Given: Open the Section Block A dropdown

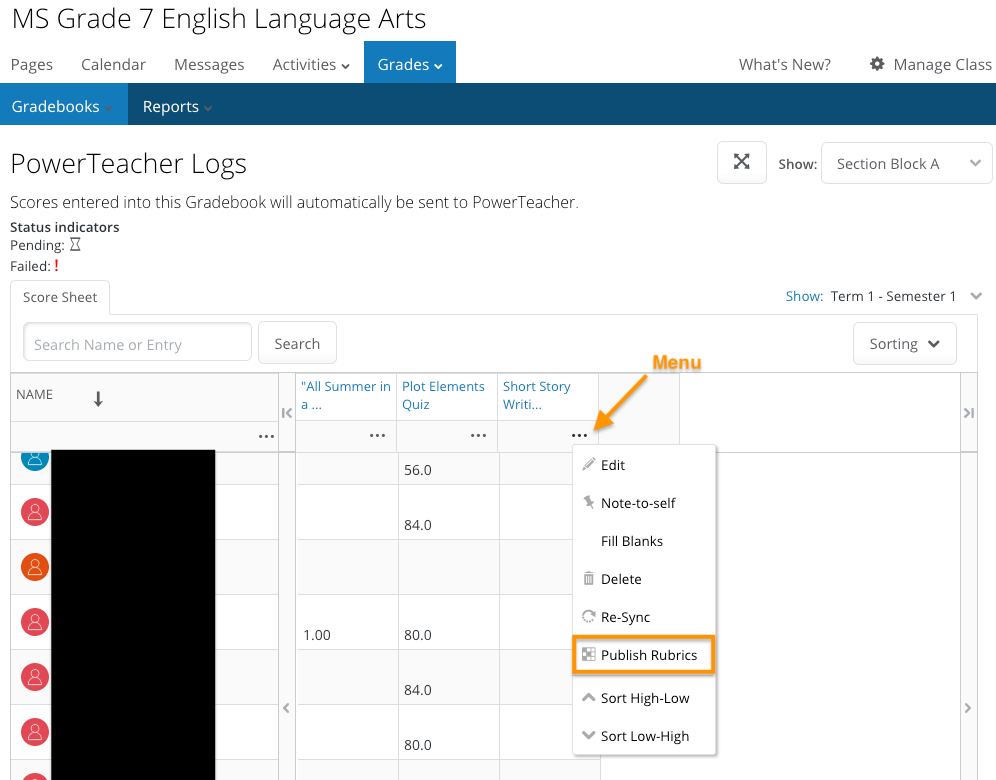Looking at the screenshot, I should 906,164.
